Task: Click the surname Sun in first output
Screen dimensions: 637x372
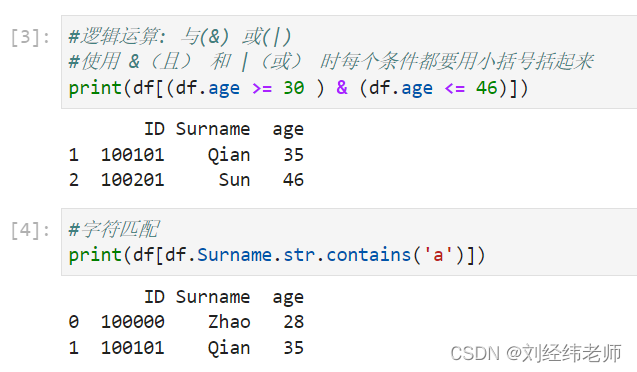Action: click(234, 180)
